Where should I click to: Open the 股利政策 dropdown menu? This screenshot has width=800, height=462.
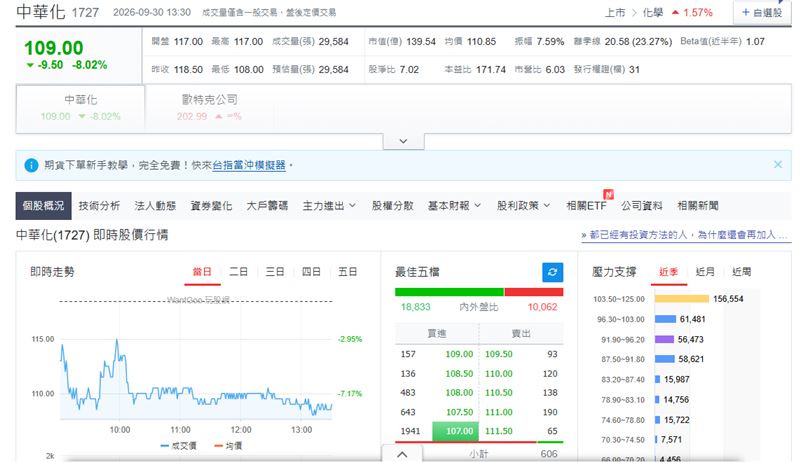coord(523,206)
